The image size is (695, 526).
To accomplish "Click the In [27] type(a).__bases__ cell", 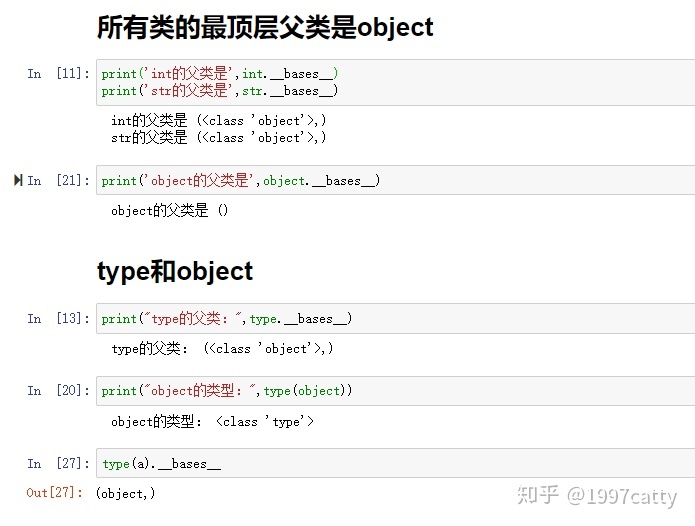I will (x=395, y=463).
